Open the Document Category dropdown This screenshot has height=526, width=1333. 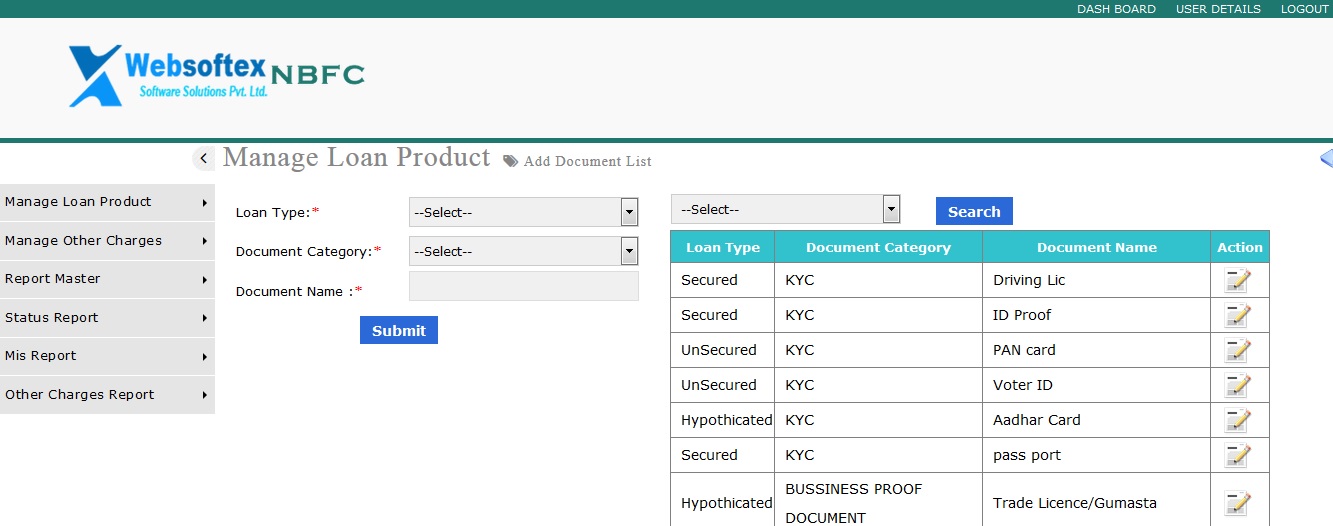[523, 251]
